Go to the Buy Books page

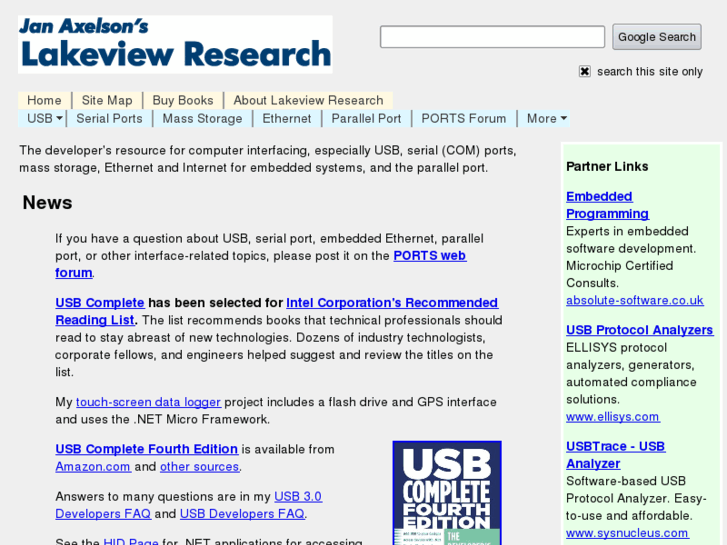coord(183,100)
